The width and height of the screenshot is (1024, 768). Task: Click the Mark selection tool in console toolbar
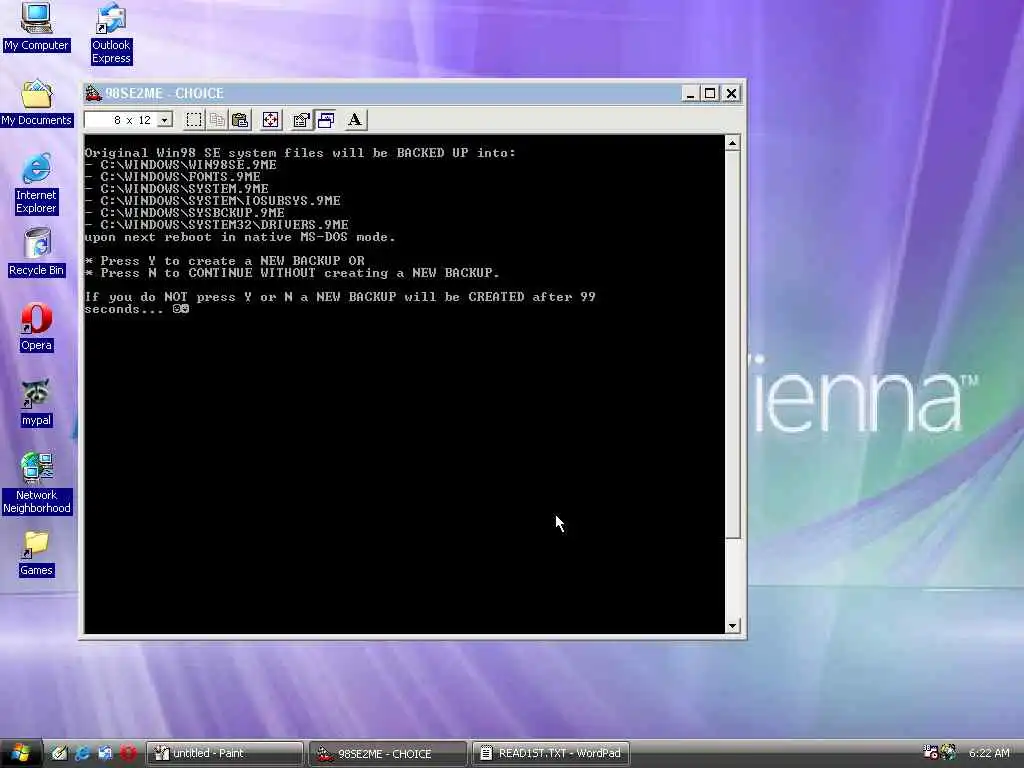pos(194,120)
